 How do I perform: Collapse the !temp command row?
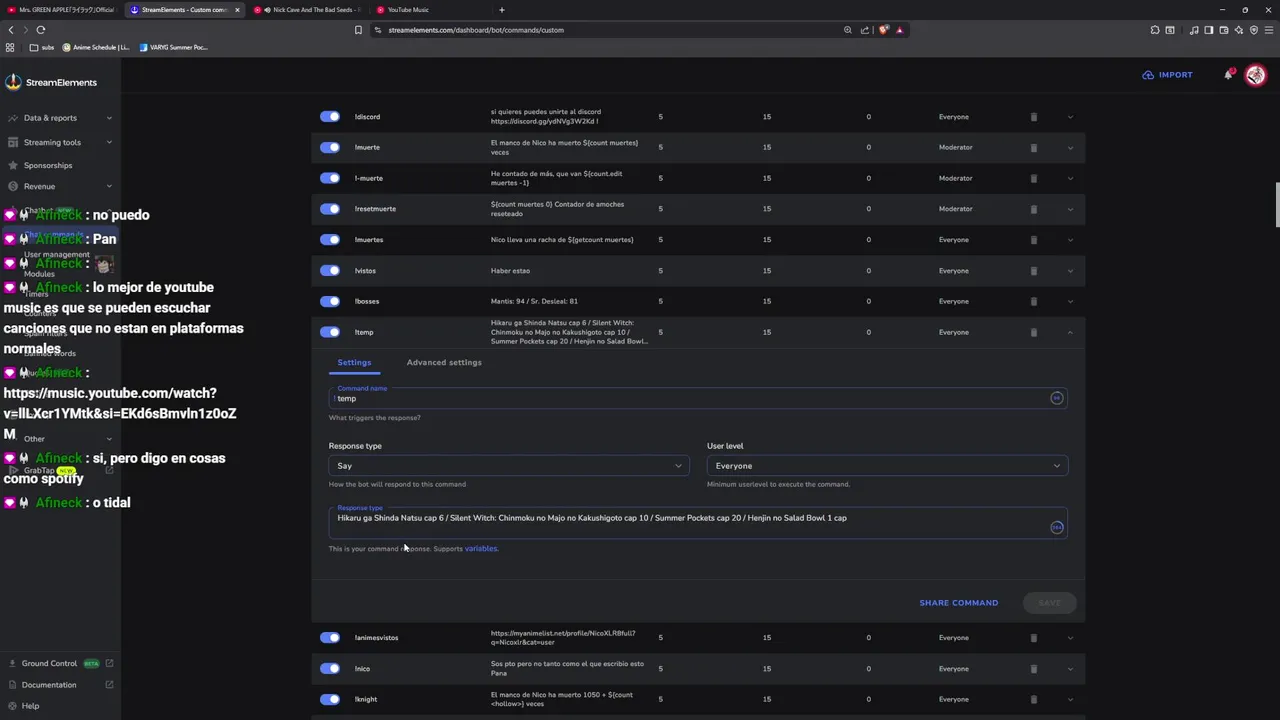1070,332
